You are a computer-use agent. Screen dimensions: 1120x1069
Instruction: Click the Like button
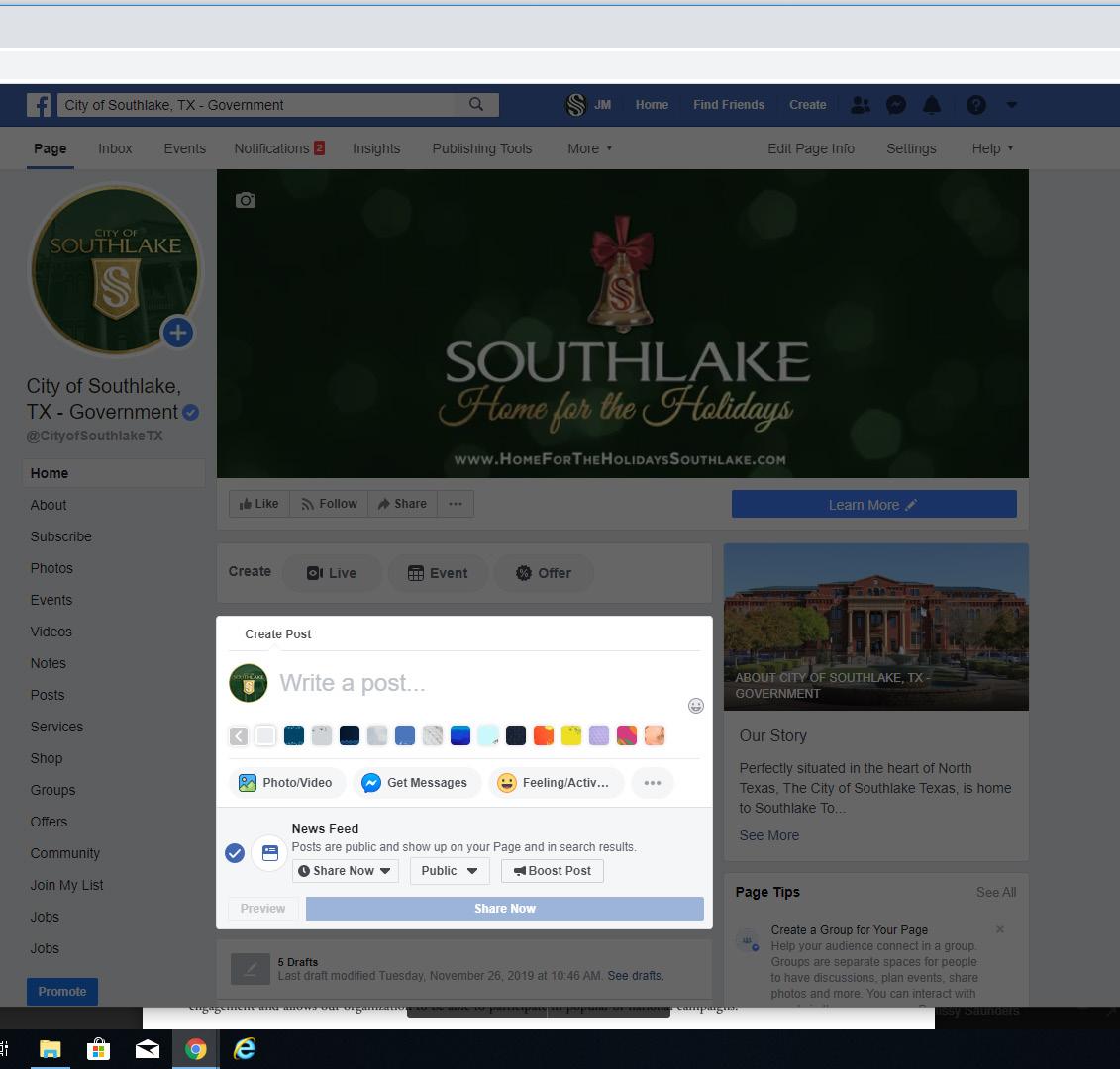[x=259, y=504]
